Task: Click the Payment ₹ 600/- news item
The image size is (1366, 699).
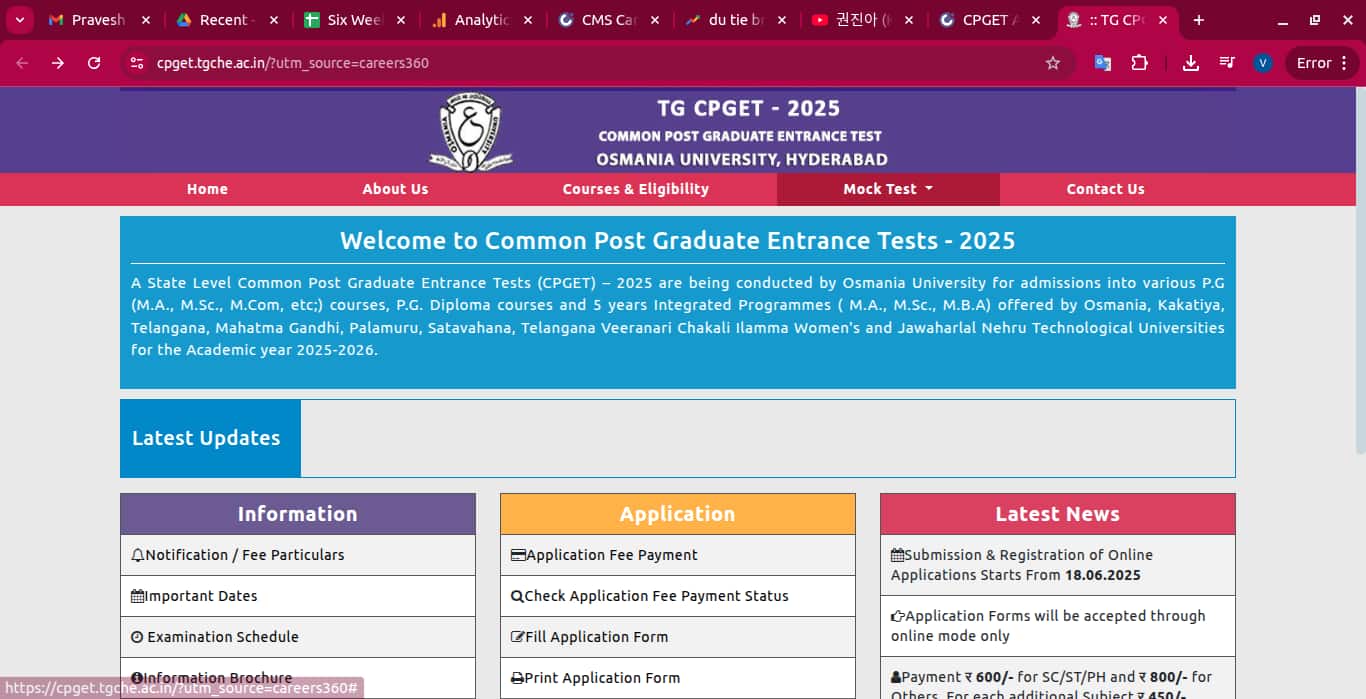Action: coord(1058,680)
